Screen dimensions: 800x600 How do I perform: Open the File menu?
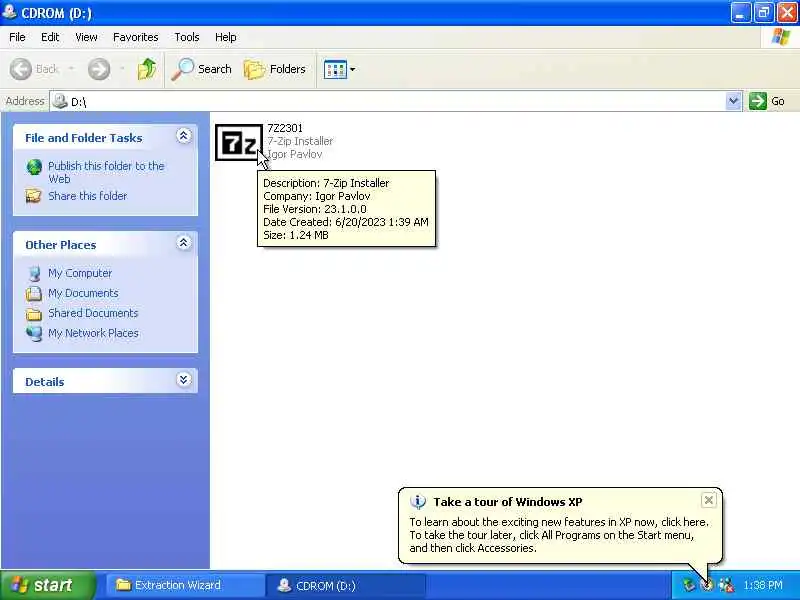point(17,37)
